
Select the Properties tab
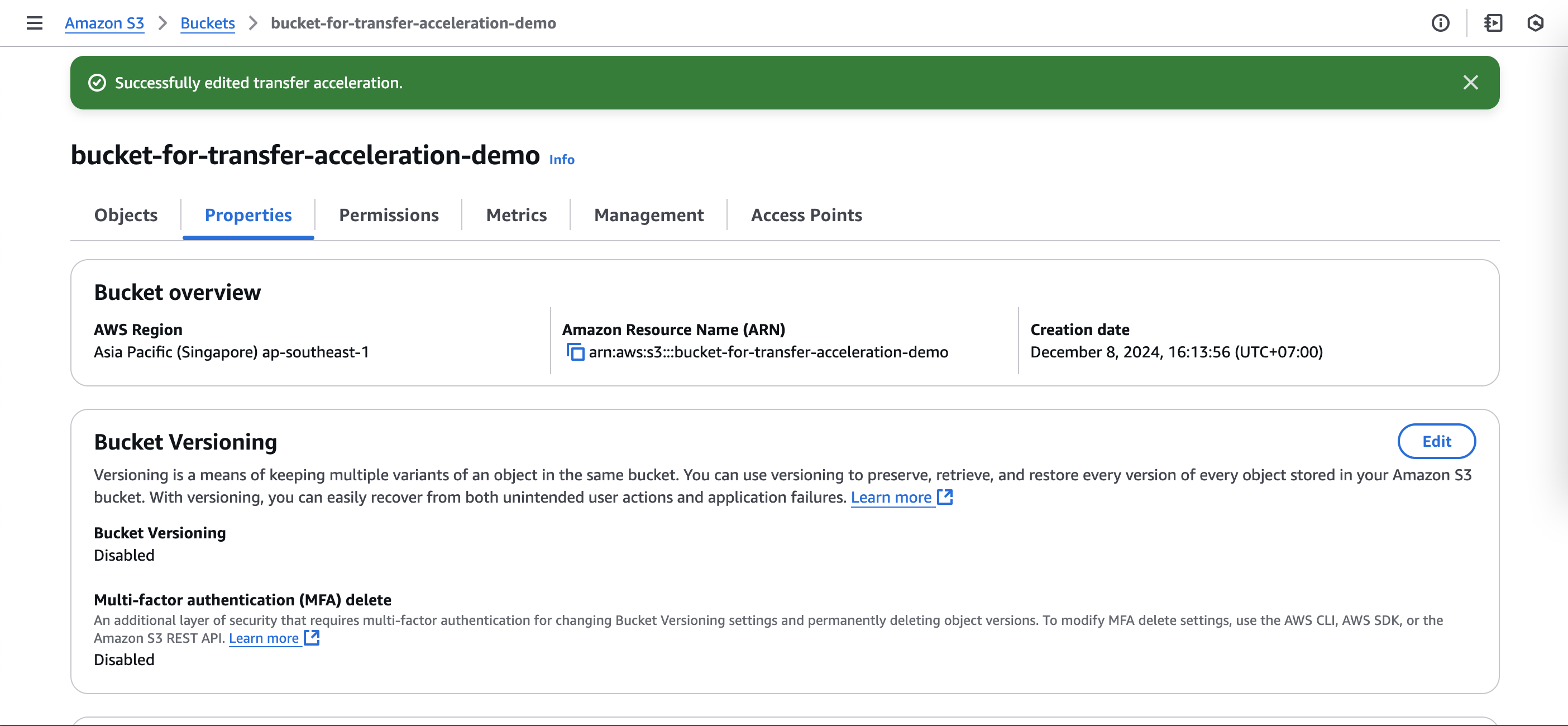(x=248, y=215)
